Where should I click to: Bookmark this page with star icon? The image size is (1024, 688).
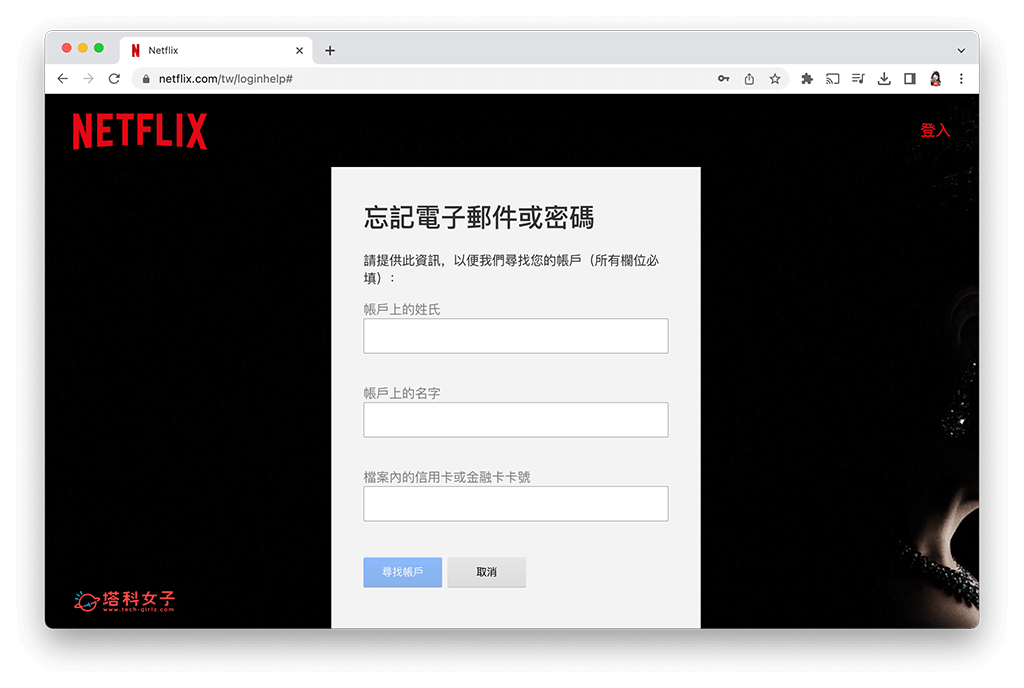(x=775, y=79)
